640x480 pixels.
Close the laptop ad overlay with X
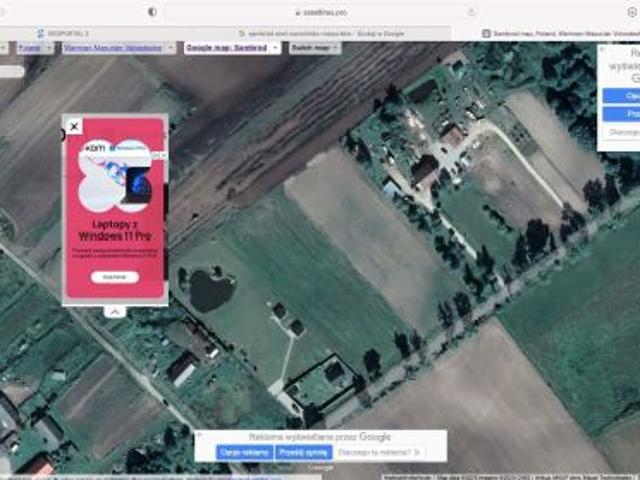click(74, 127)
